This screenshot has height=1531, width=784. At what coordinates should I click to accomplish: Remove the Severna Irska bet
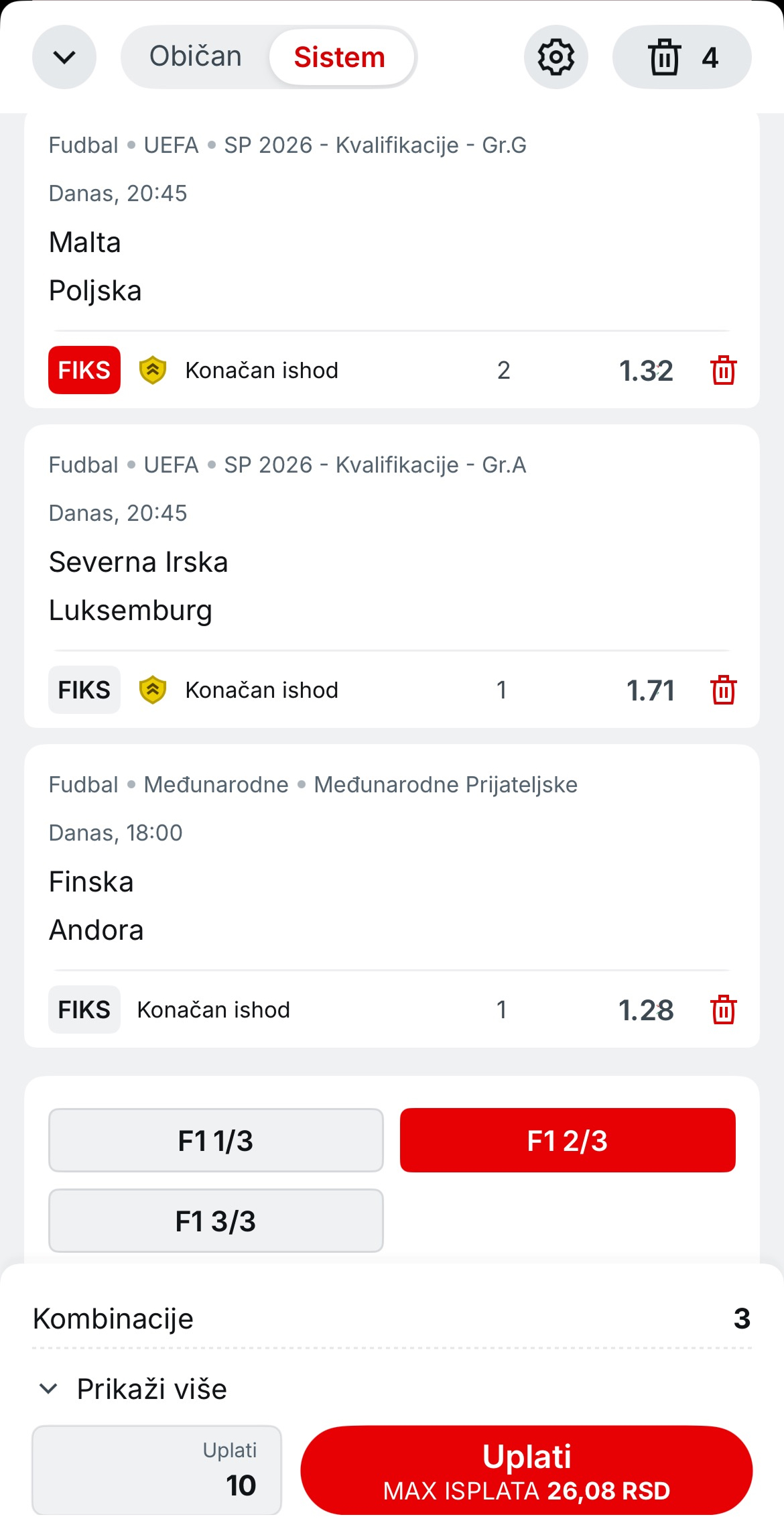pos(723,690)
